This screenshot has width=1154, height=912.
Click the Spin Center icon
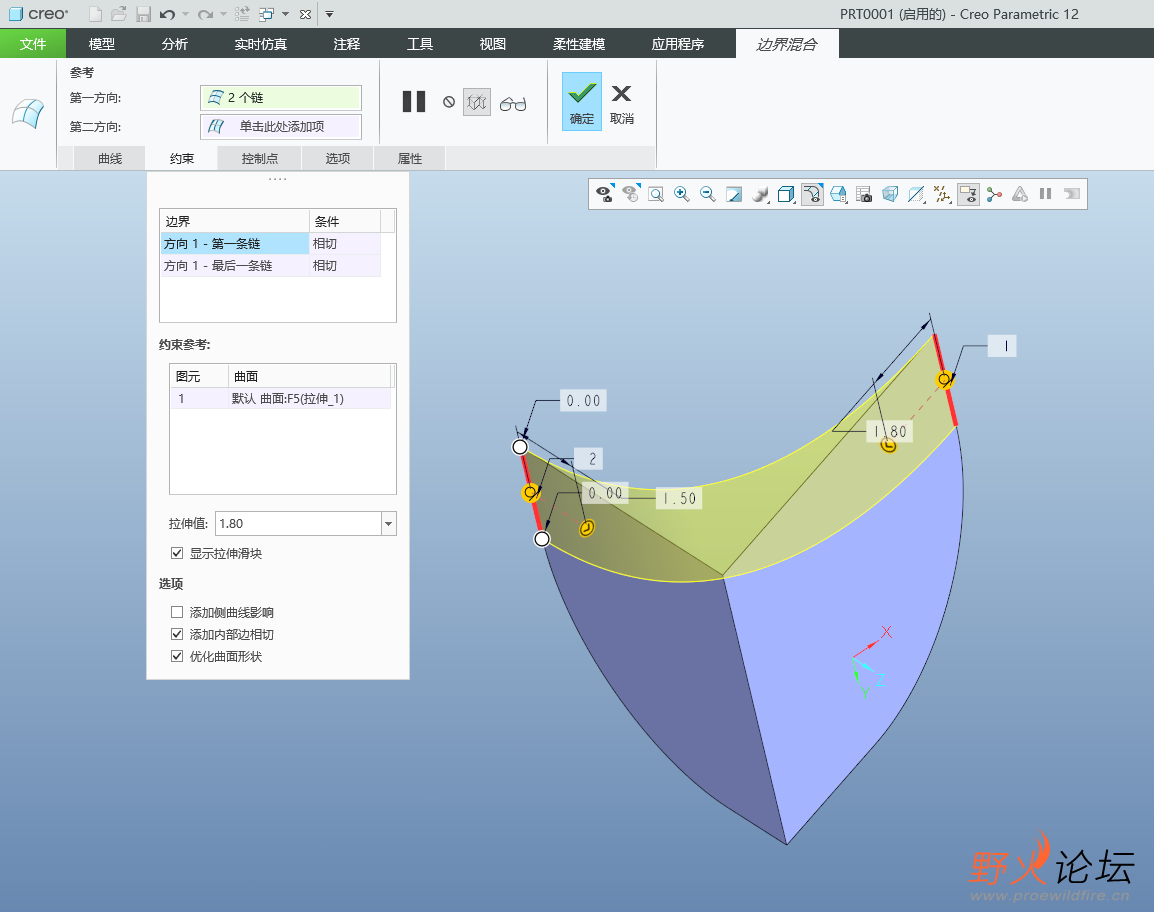994,194
